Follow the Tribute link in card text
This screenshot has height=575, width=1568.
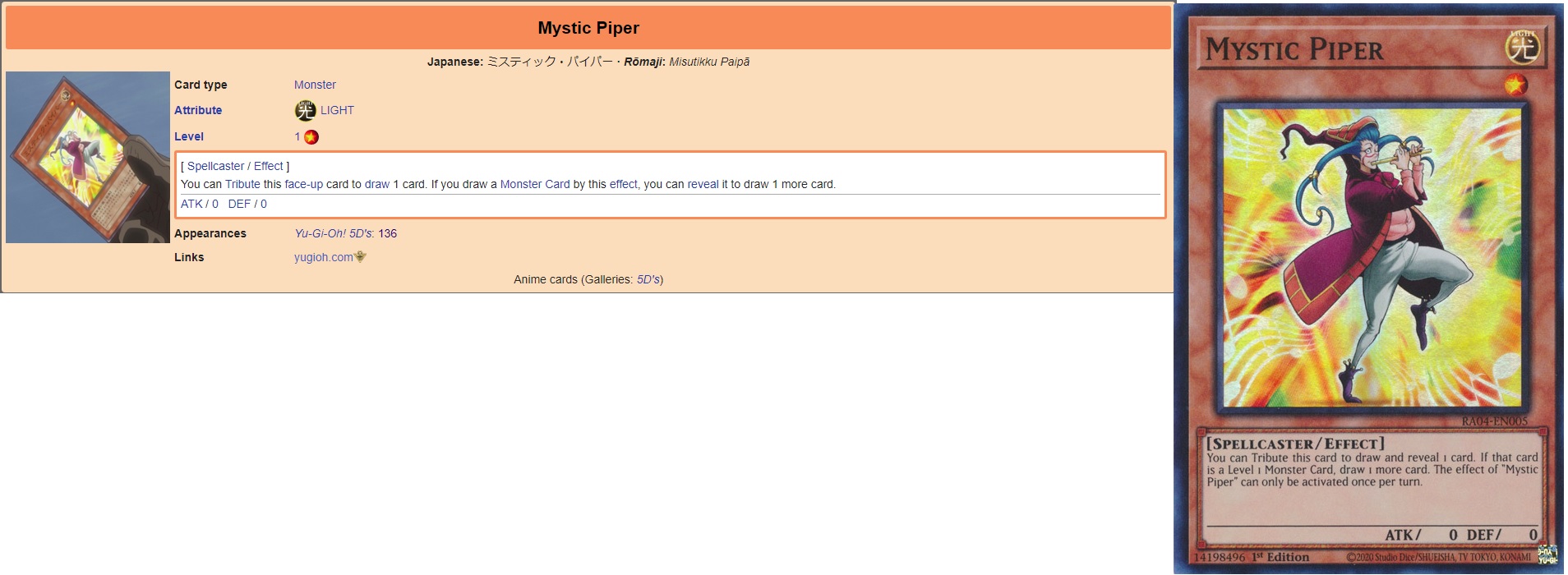[x=242, y=184]
